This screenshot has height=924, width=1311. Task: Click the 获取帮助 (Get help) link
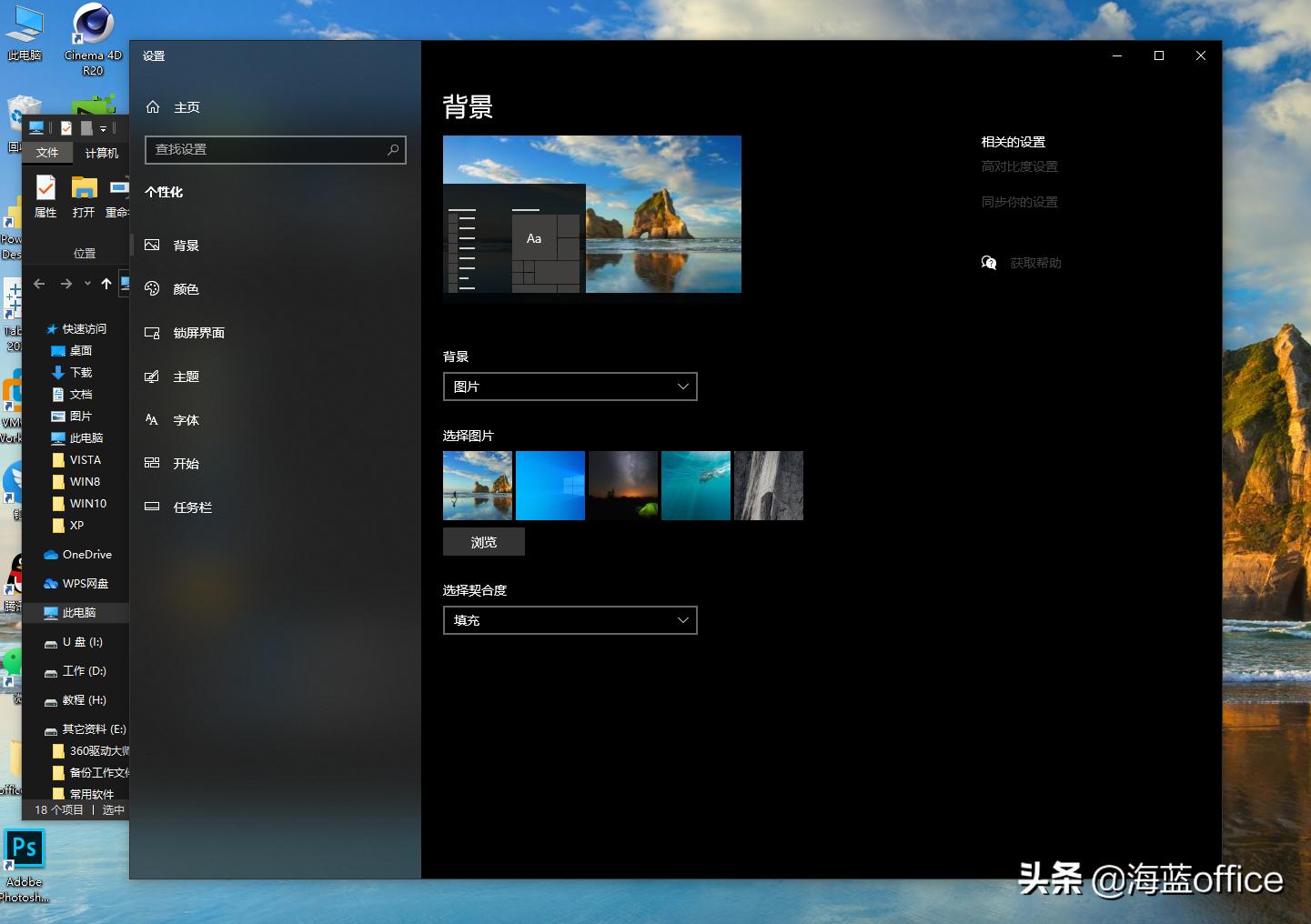pyautogui.click(x=1035, y=263)
